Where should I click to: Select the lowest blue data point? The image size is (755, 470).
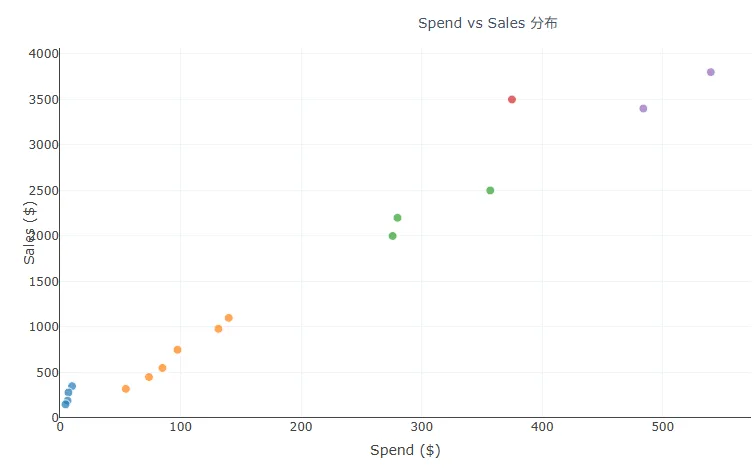(65, 405)
